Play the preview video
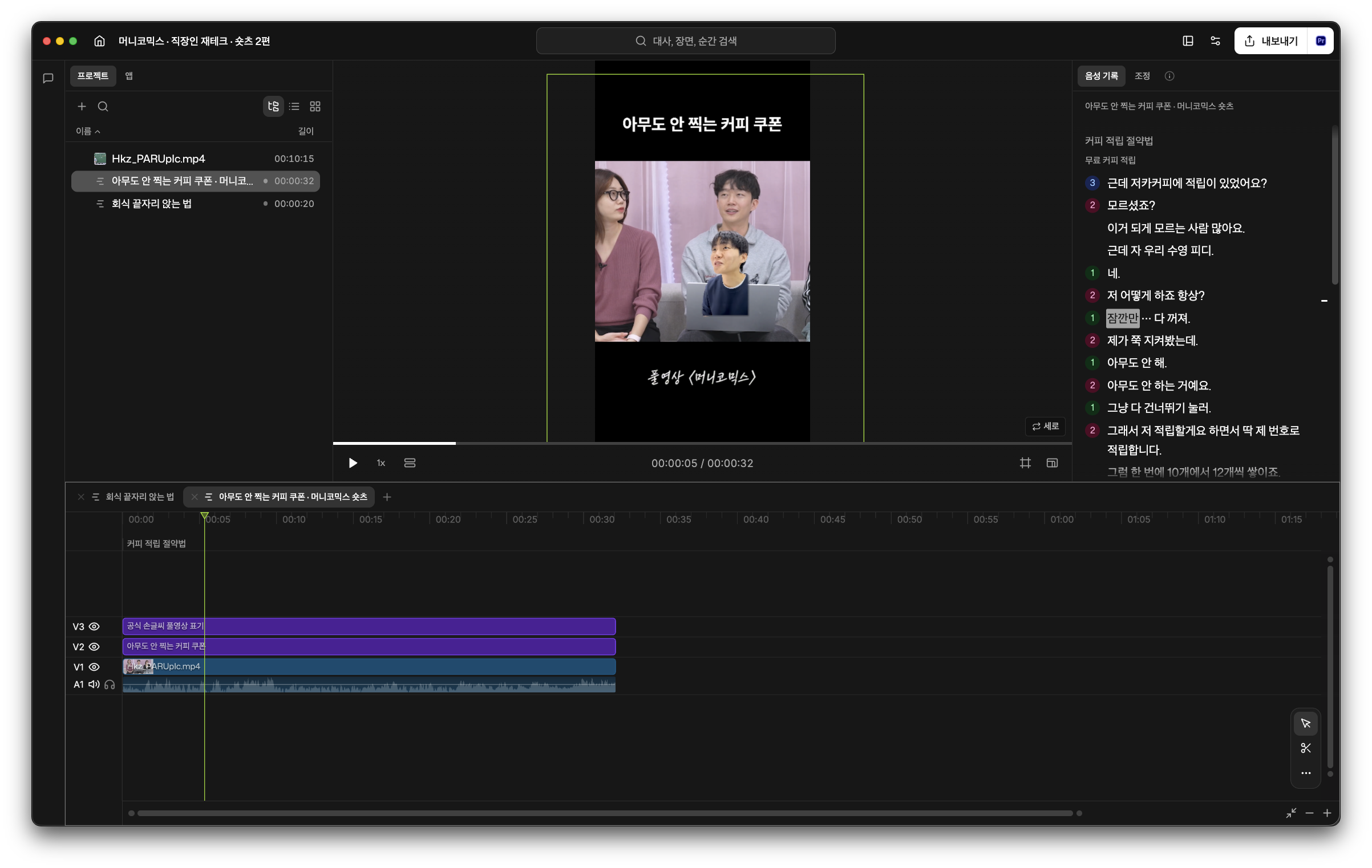Screen dimensions: 1372x868 click(x=353, y=463)
